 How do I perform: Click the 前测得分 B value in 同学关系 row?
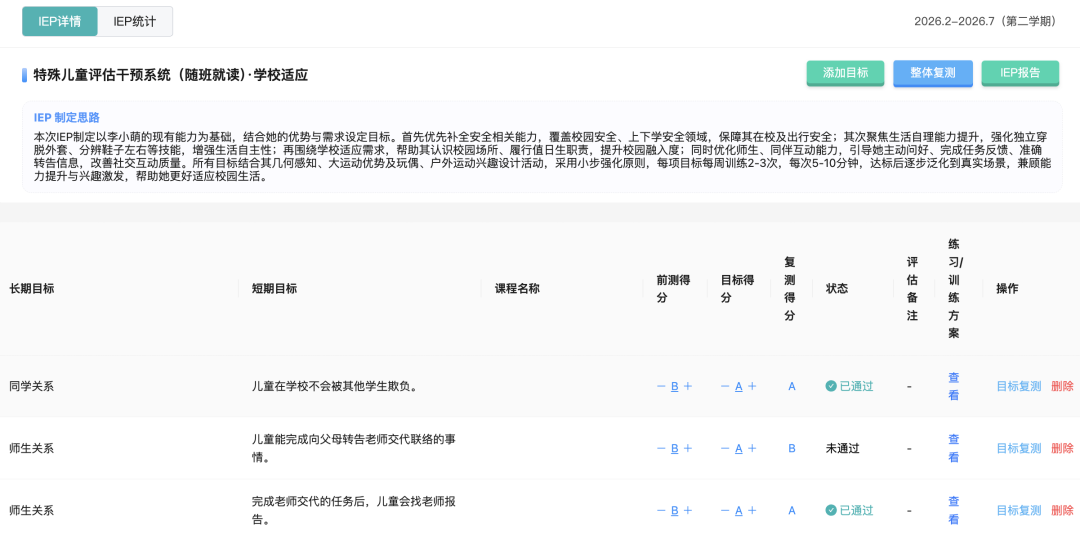(x=674, y=386)
